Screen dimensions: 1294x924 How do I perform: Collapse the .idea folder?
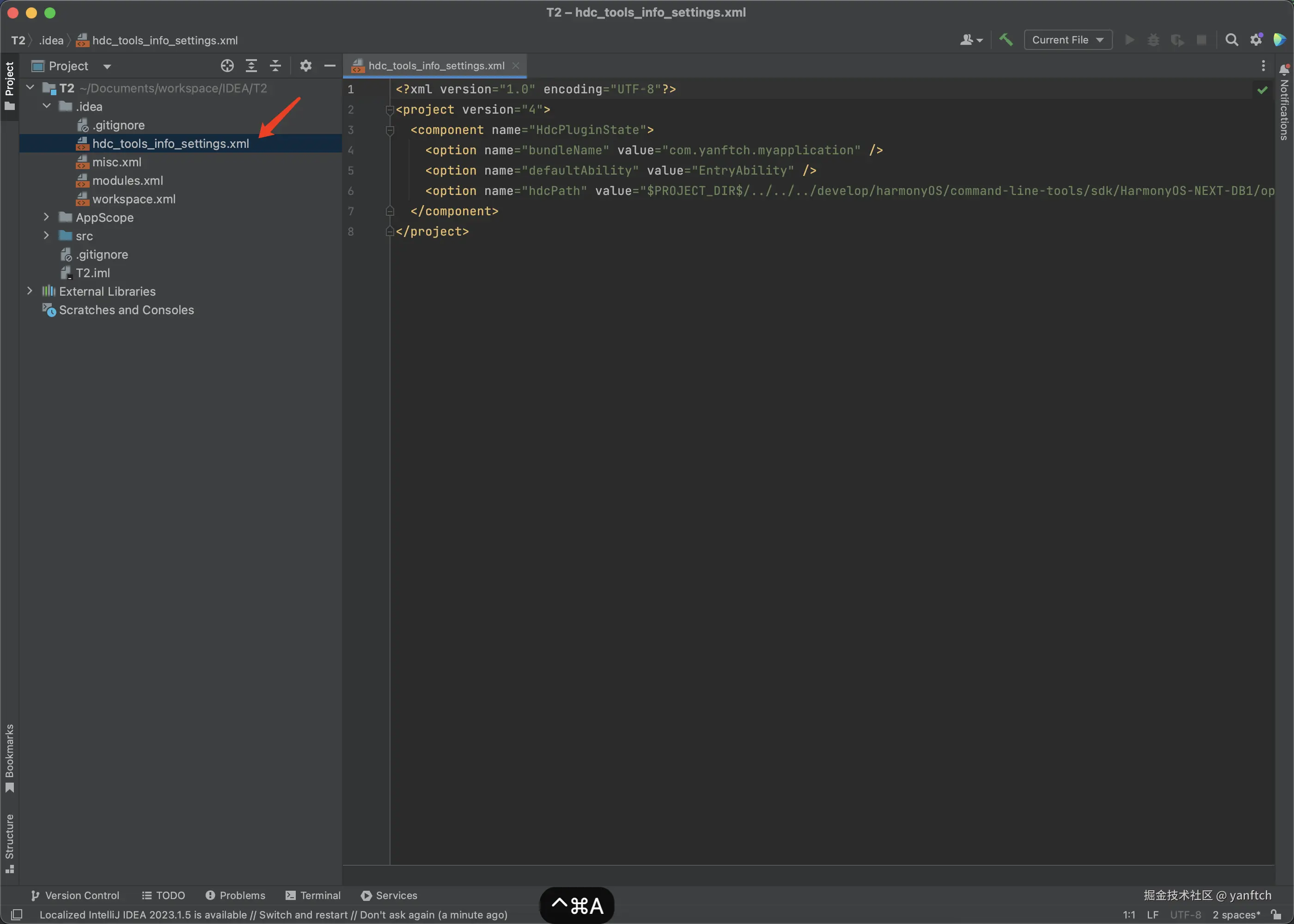tap(47, 106)
